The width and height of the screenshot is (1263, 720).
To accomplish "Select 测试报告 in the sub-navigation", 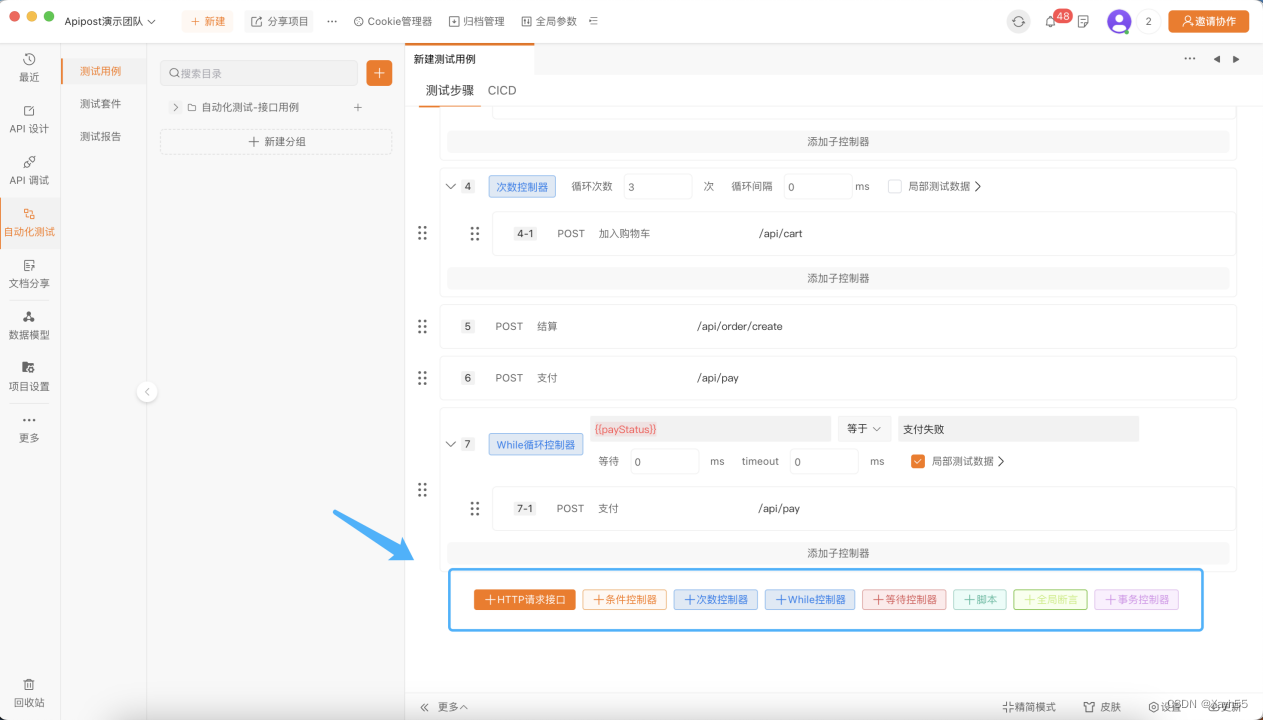I will point(100,136).
